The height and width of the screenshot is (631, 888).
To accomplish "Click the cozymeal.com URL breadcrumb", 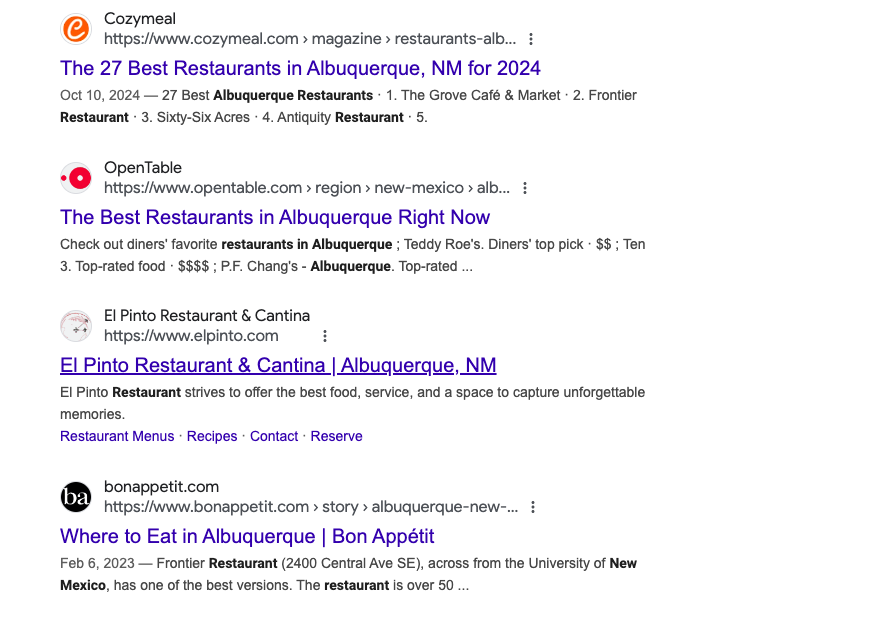I will pos(310,39).
